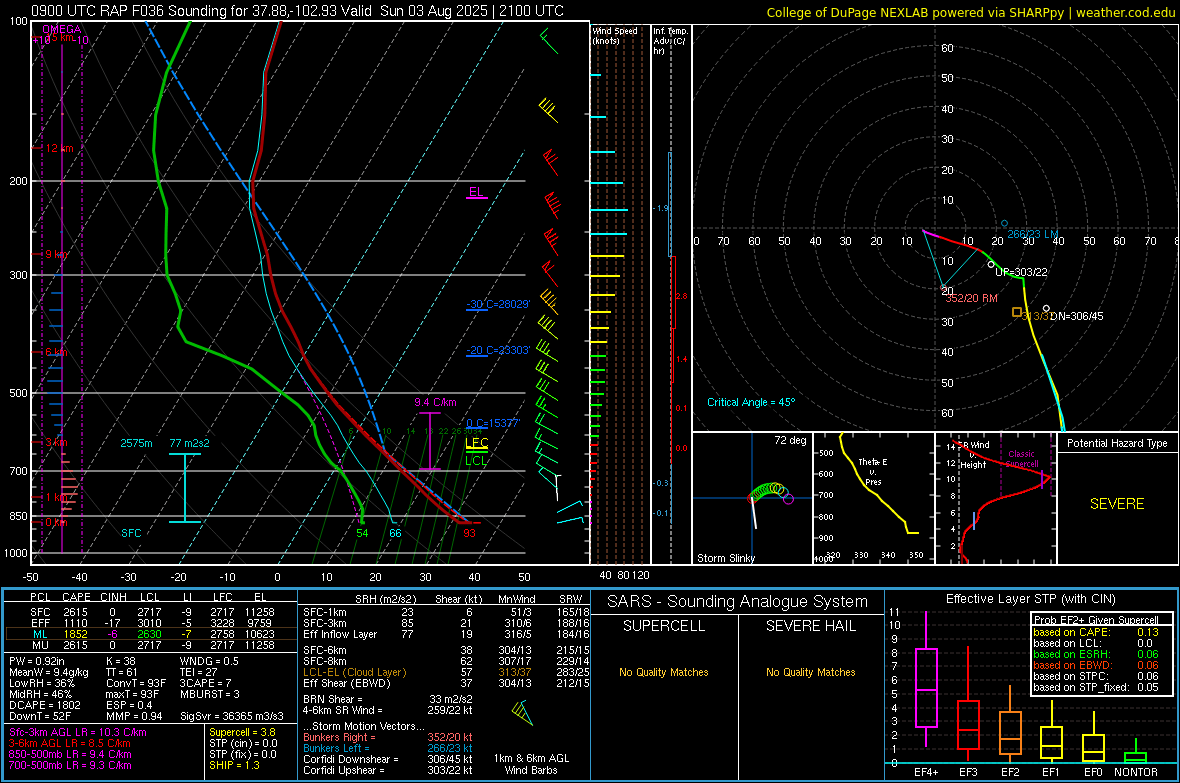This screenshot has width=1180, height=783.
Task: Click the SigSvr = 36365 m3/s3 value
Action: (232, 716)
